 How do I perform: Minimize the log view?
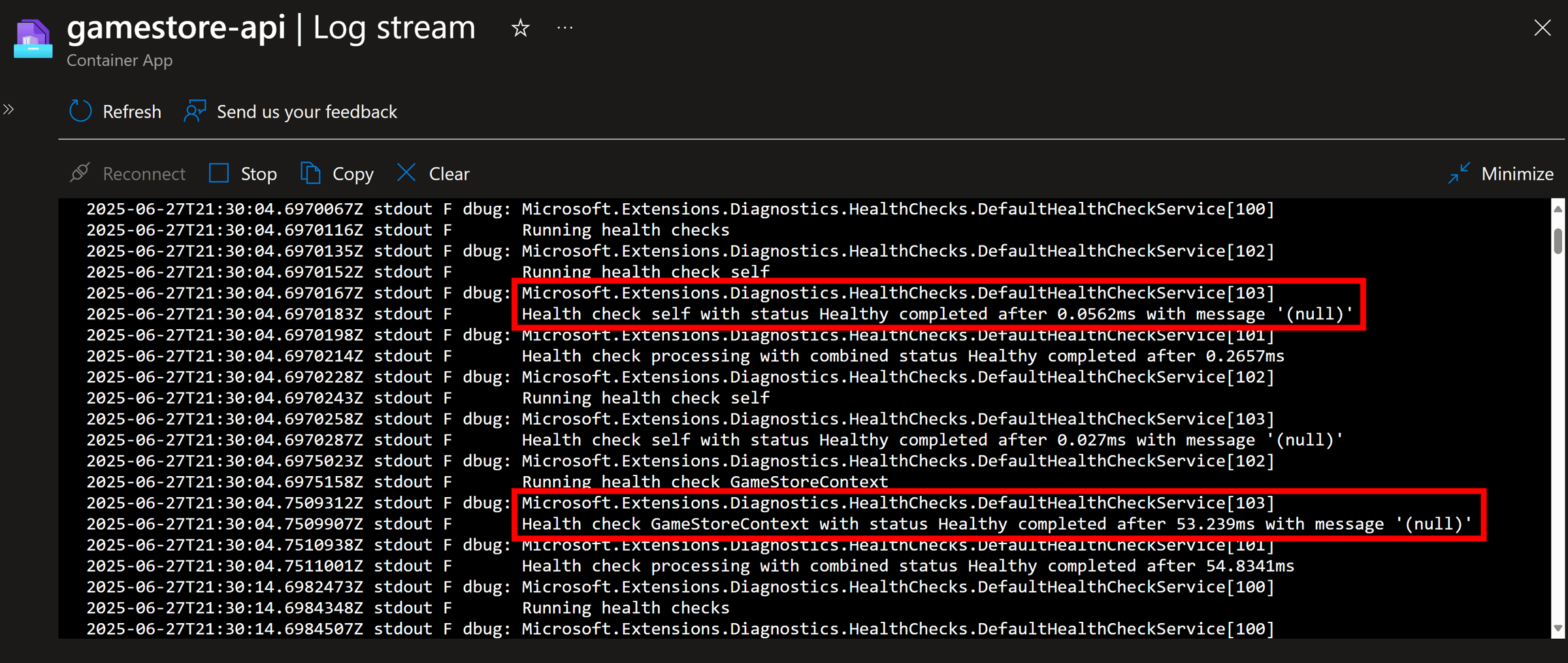pyautogui.click(x=1517, y=174)
